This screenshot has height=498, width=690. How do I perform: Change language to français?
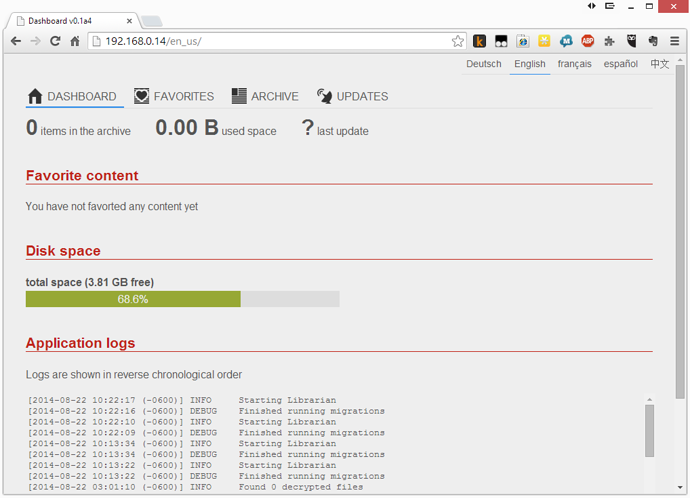[x=574, y=64]
